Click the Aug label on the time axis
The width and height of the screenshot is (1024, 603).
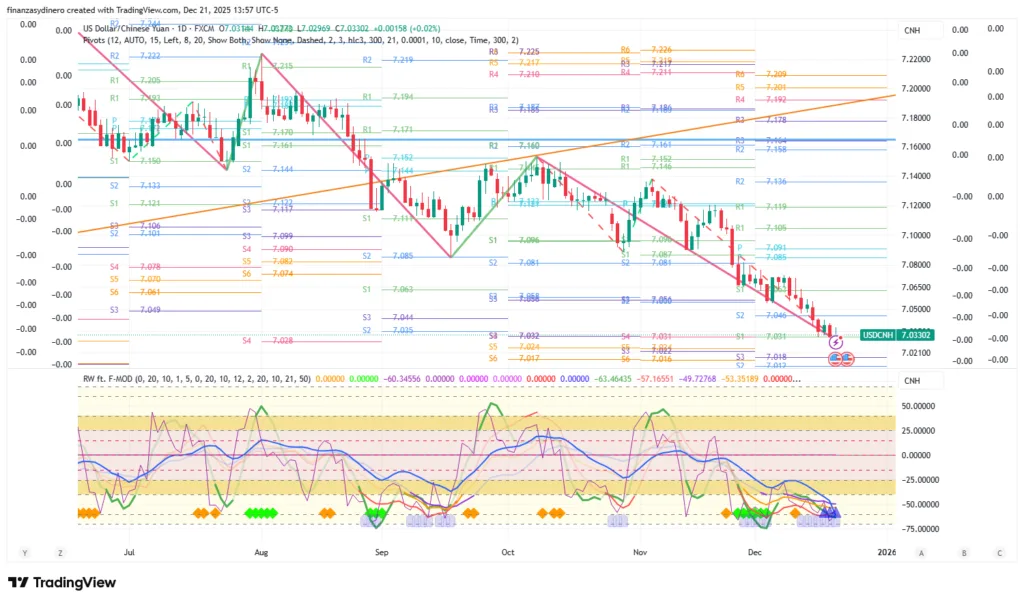point(261,551)
